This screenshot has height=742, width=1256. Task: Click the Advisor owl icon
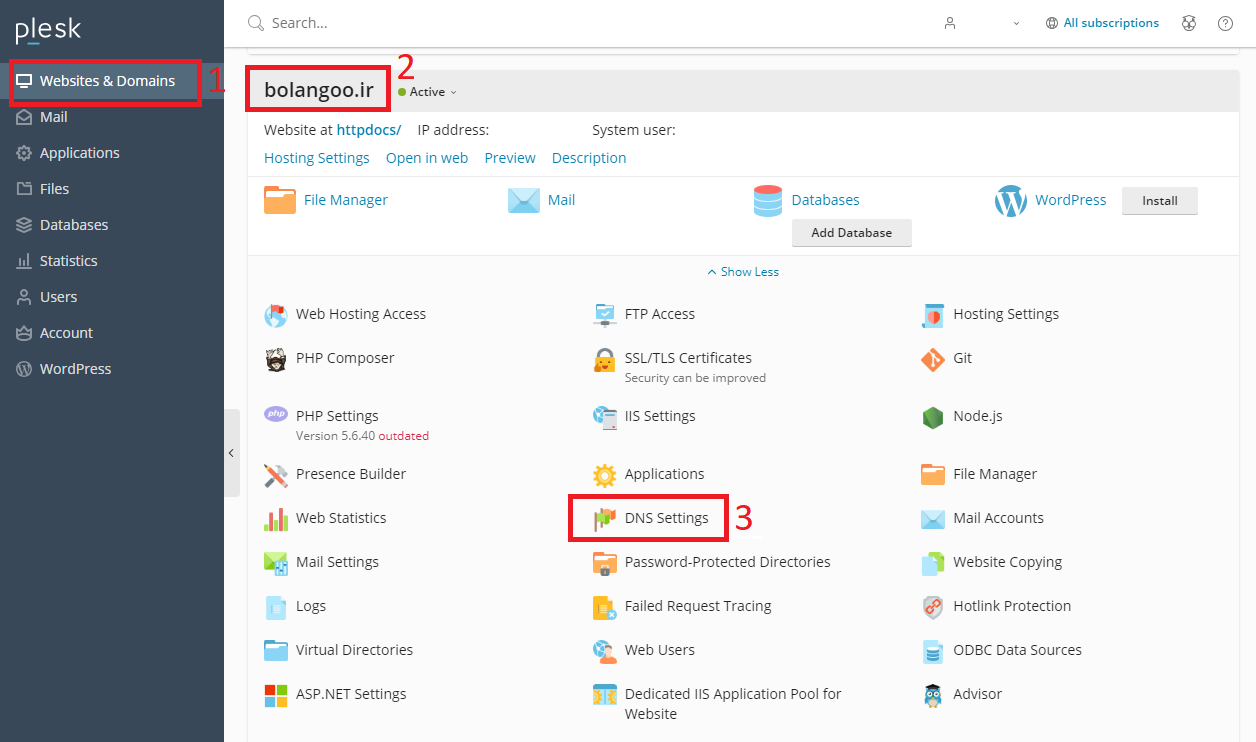coord(932,695)
